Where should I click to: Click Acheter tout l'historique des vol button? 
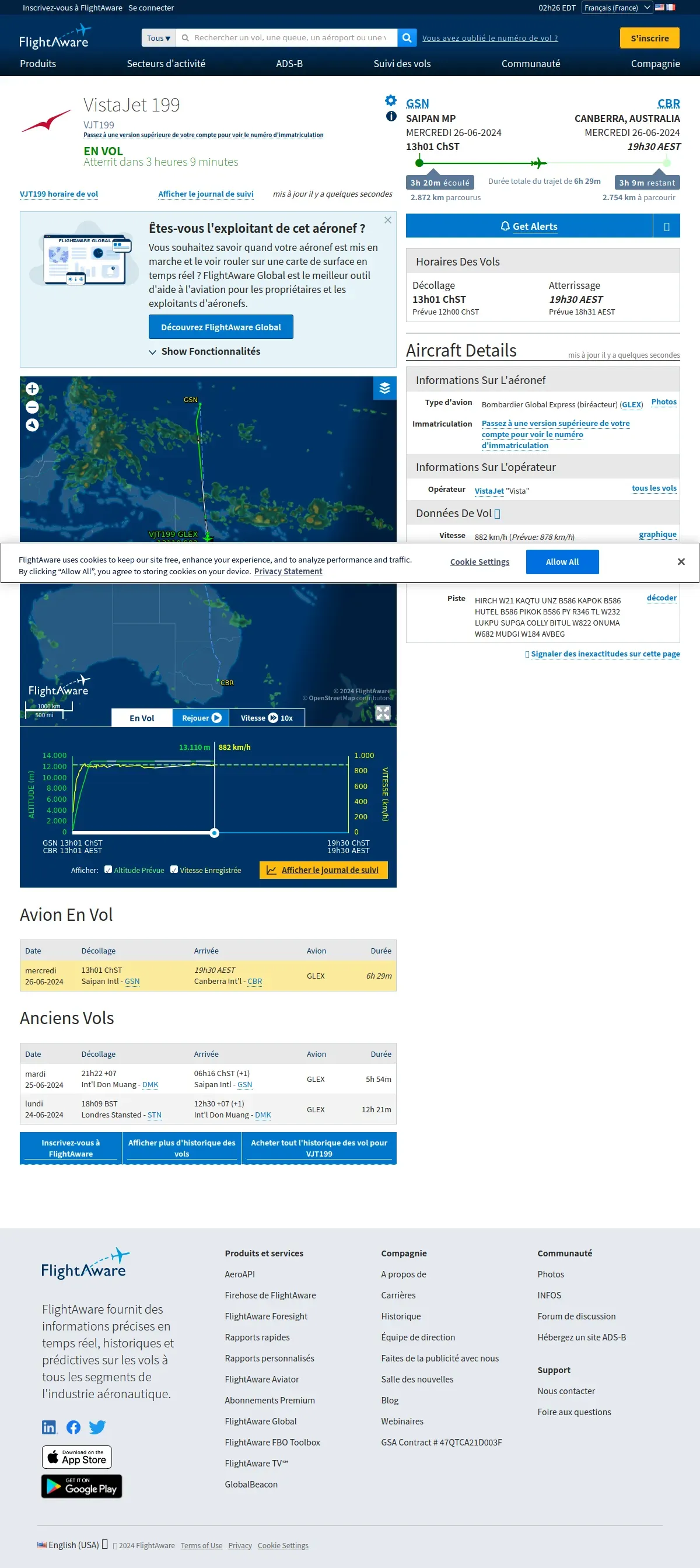coord(319,1148)
